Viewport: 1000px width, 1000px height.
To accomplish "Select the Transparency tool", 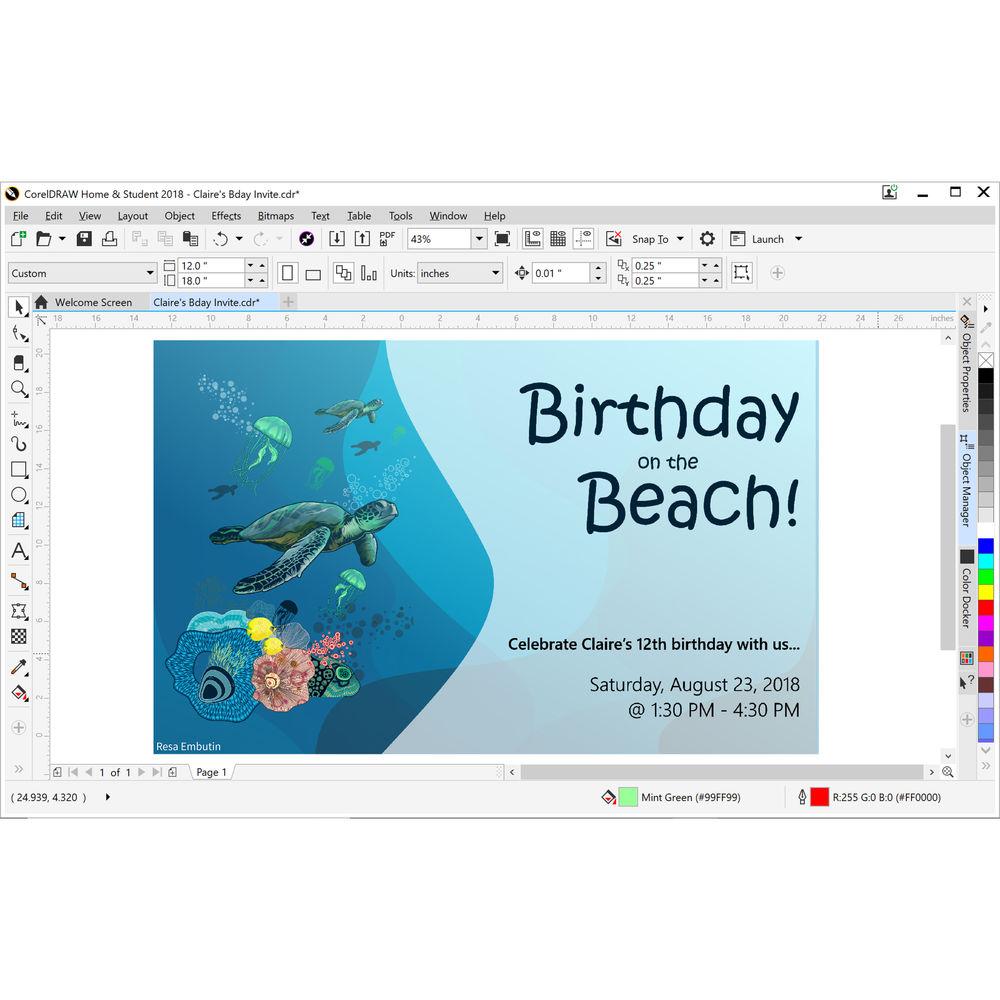I will [x=17, y=636].
